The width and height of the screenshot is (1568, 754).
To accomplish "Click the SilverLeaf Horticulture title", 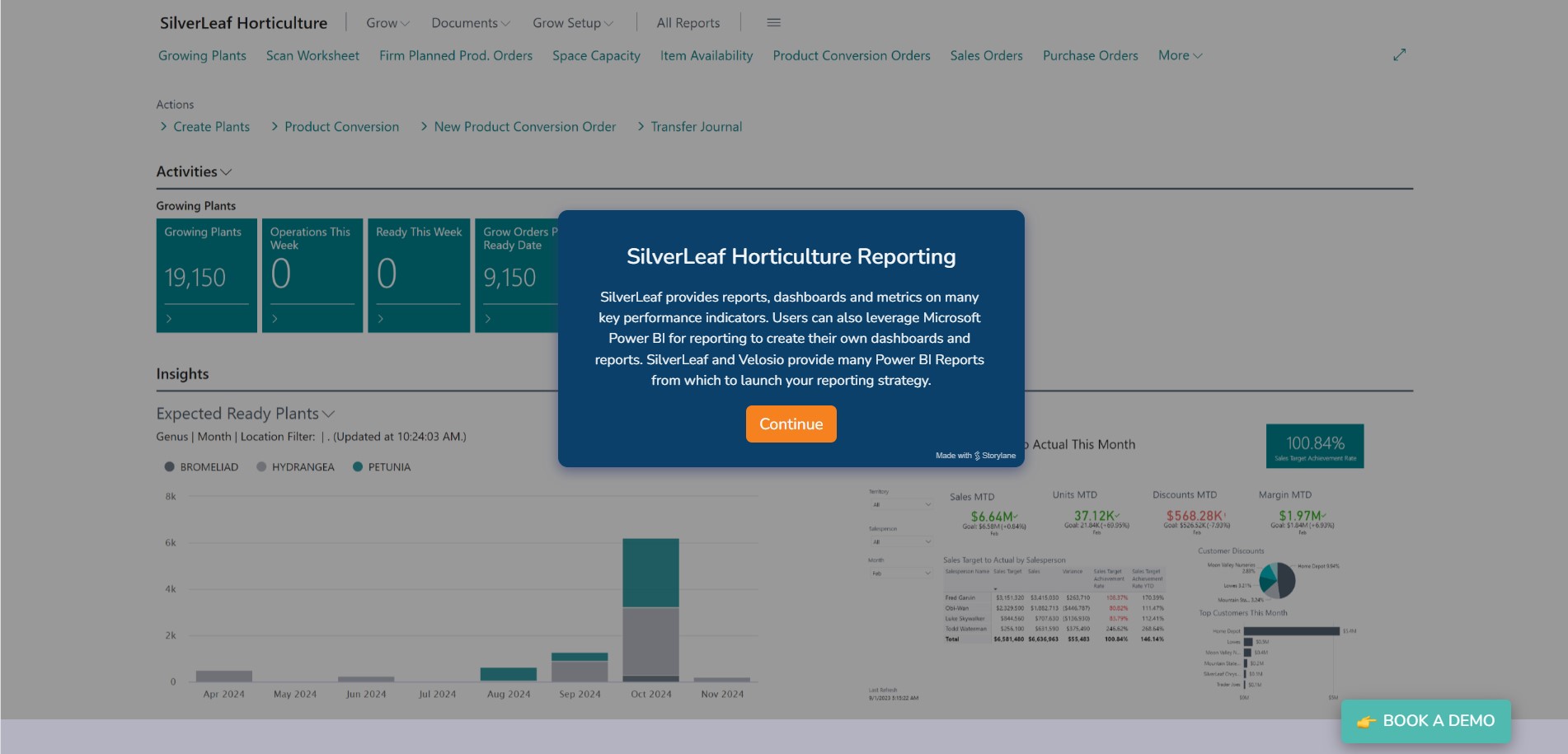I will [x=243, y=23].
